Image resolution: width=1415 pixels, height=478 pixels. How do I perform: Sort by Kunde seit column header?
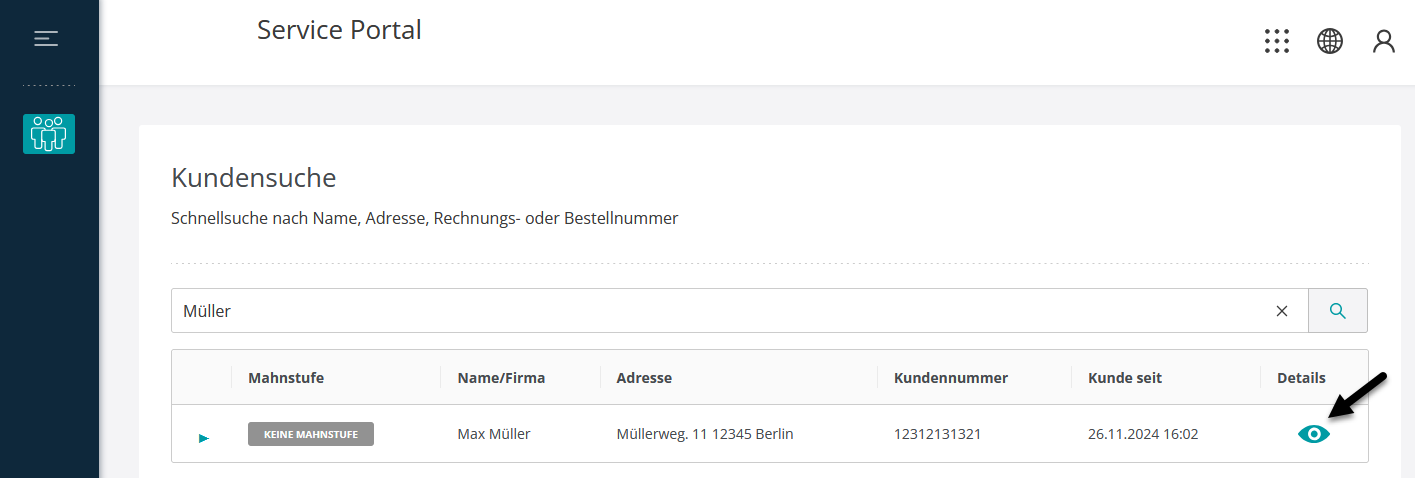[x=1125, y=378]
